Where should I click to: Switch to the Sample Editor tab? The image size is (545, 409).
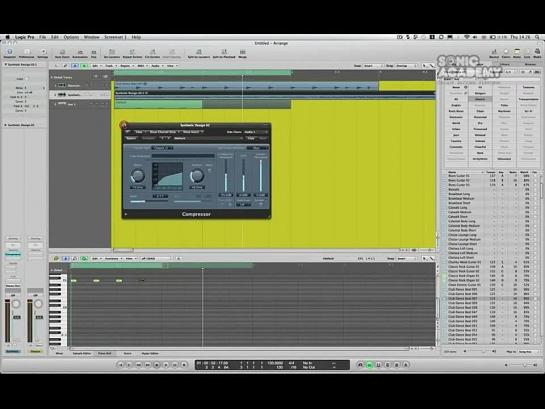point(82,353)
